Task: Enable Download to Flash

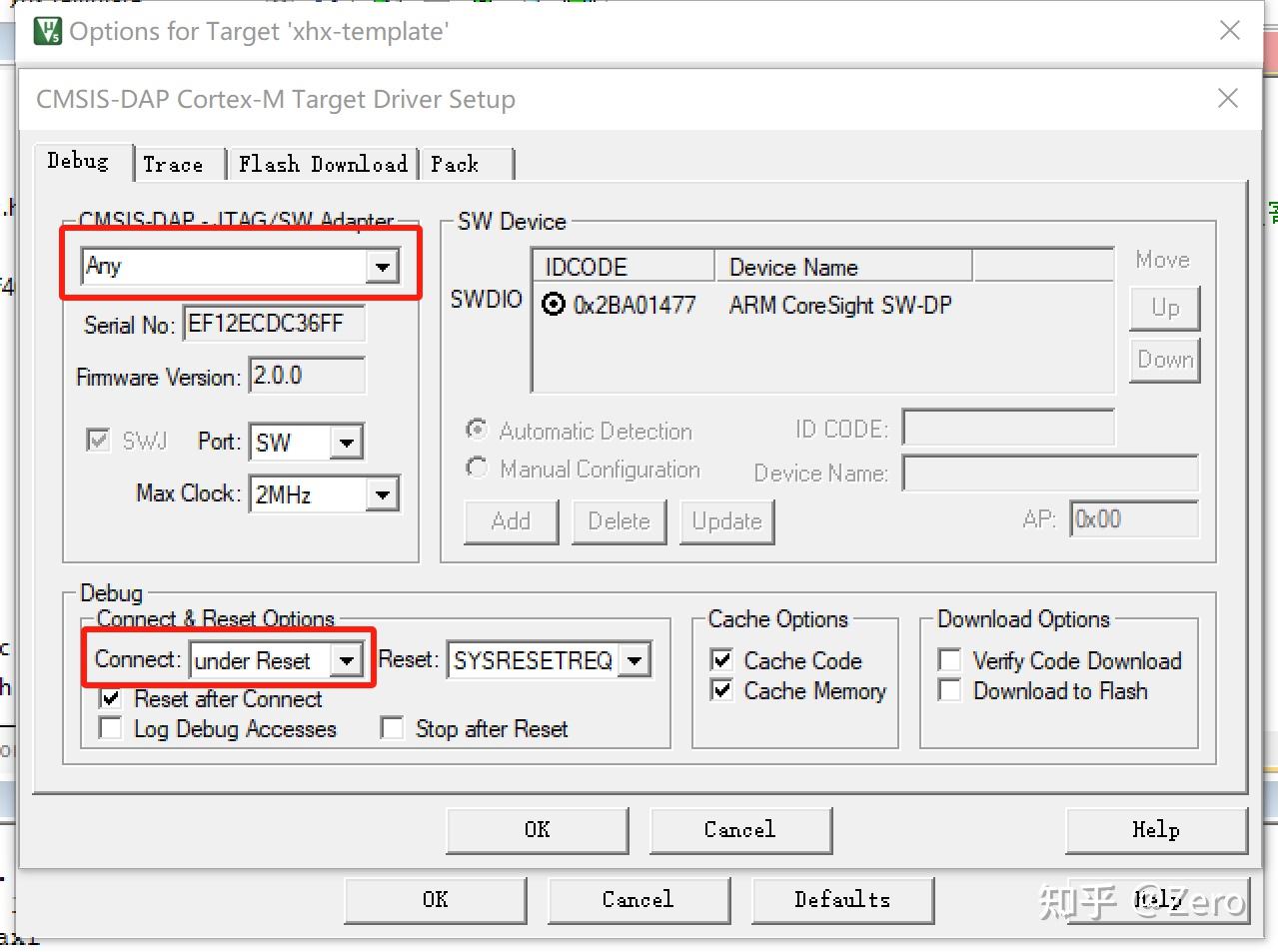Action: [x=948, y=690]
